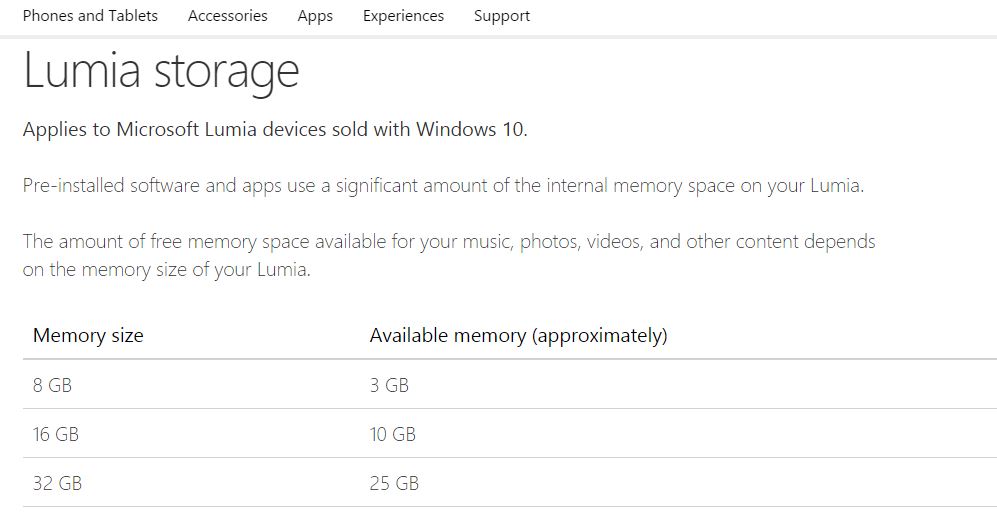Click the Lumia storage page heading
This screenshot has height=528, width=997.
161,71
